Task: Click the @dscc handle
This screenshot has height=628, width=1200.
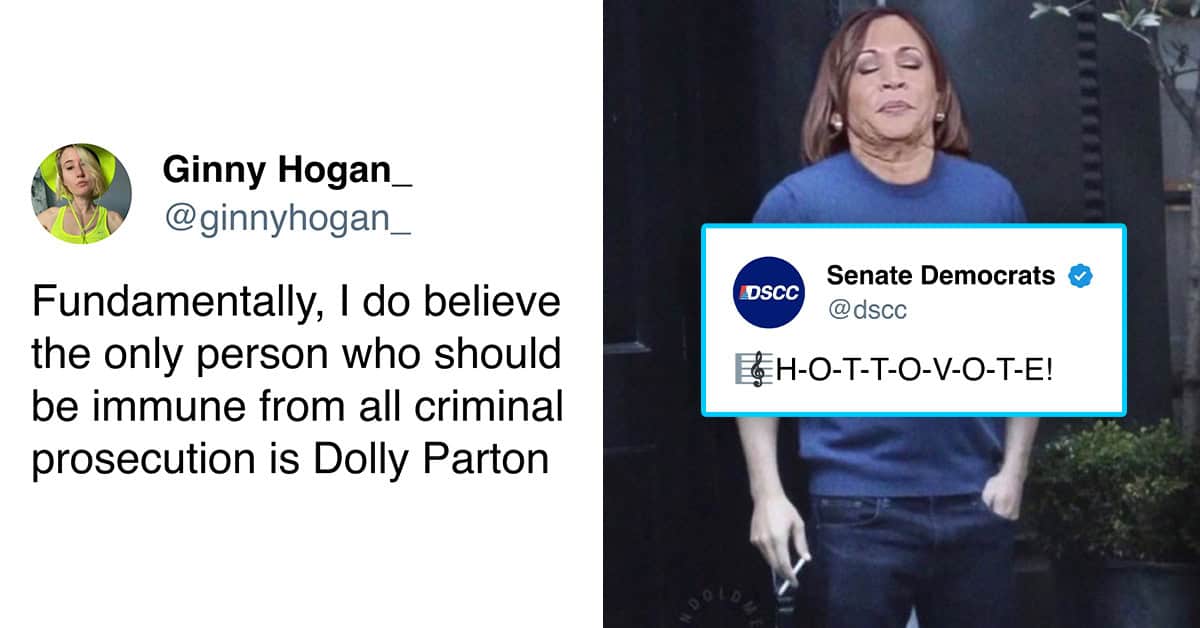Action: pyautogui.click(x=867, y=310)
